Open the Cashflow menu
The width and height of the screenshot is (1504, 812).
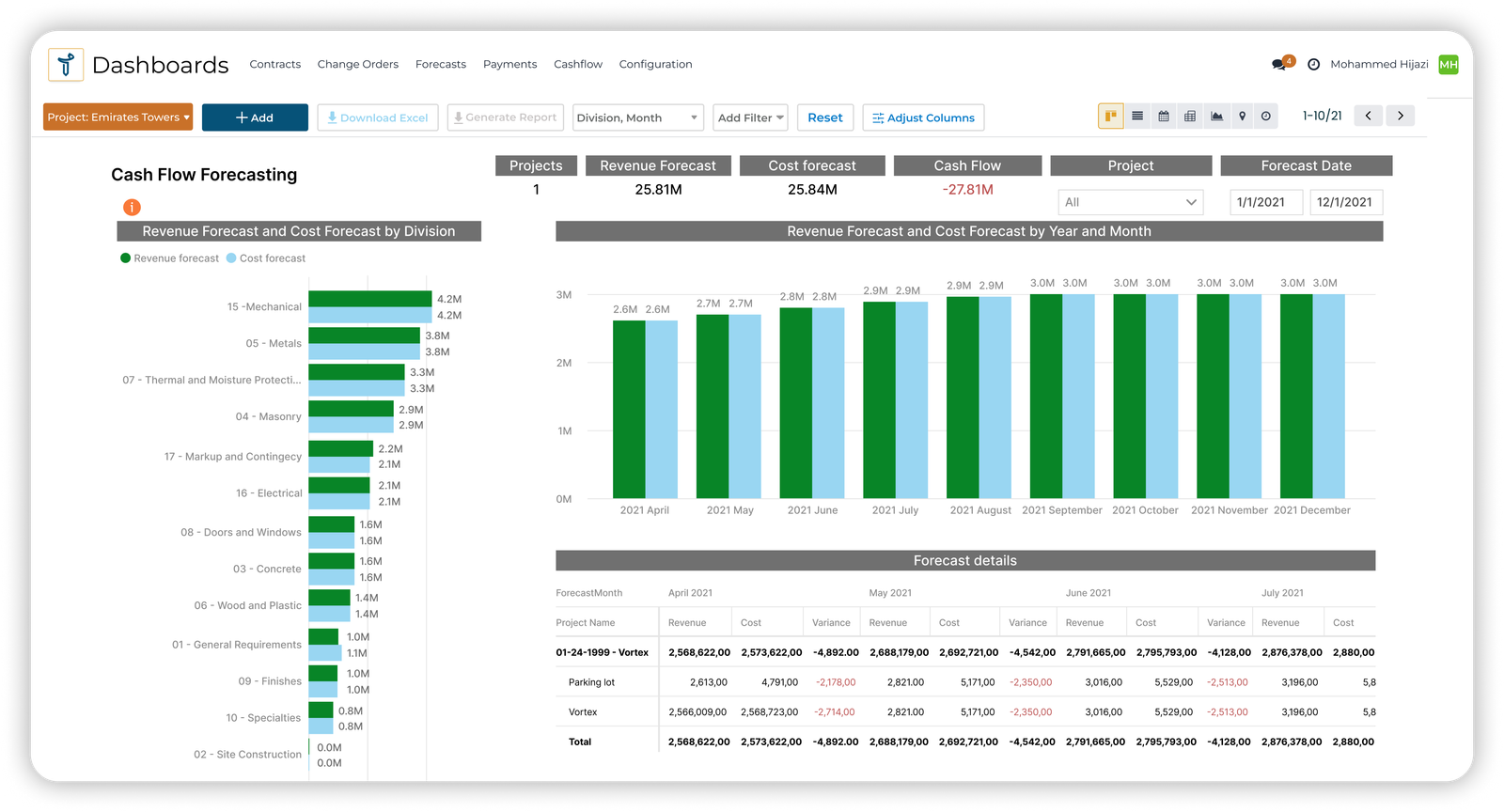click(577, 65)
